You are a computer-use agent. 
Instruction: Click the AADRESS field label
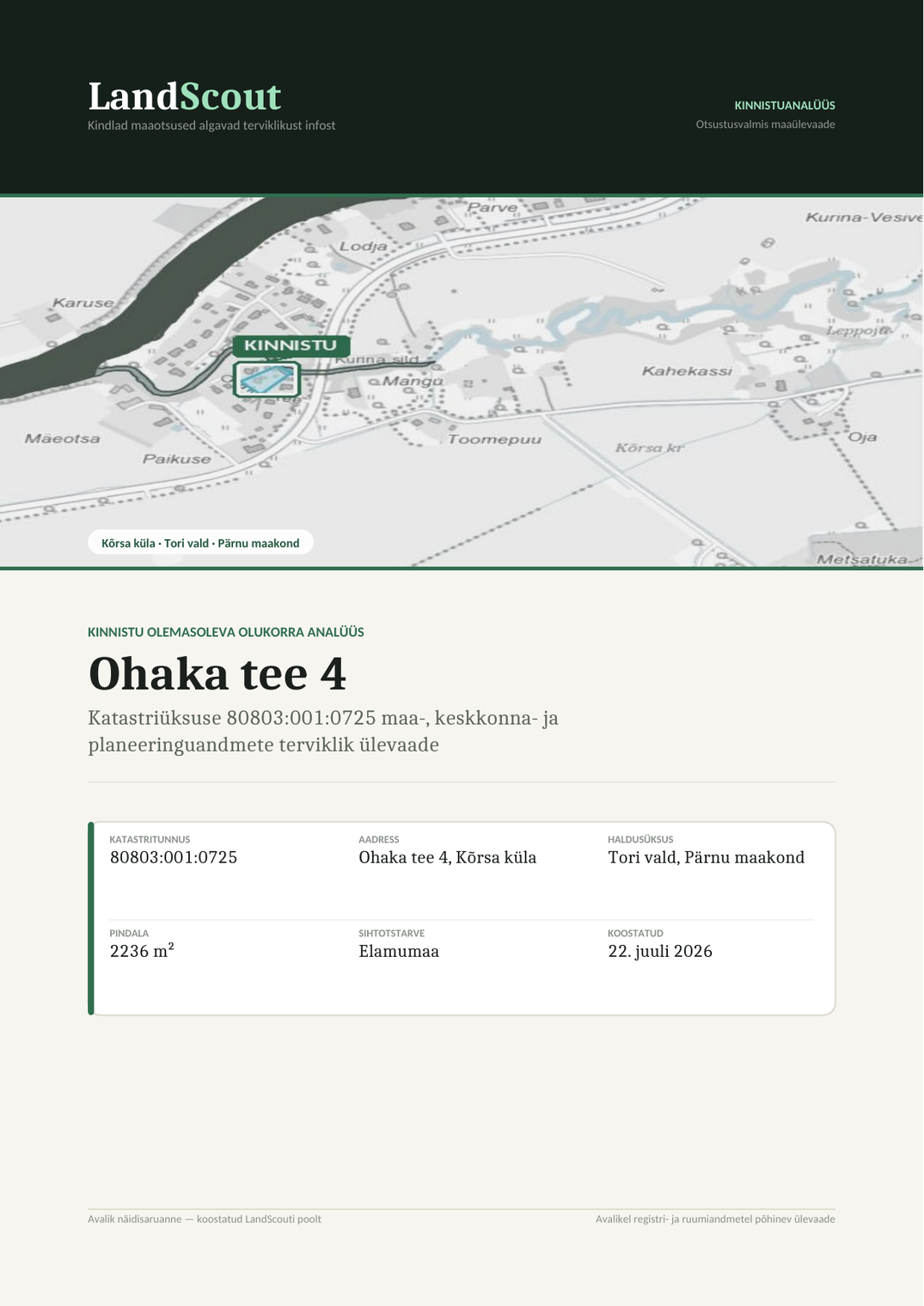pyautogui.click(x=379, y=839)
